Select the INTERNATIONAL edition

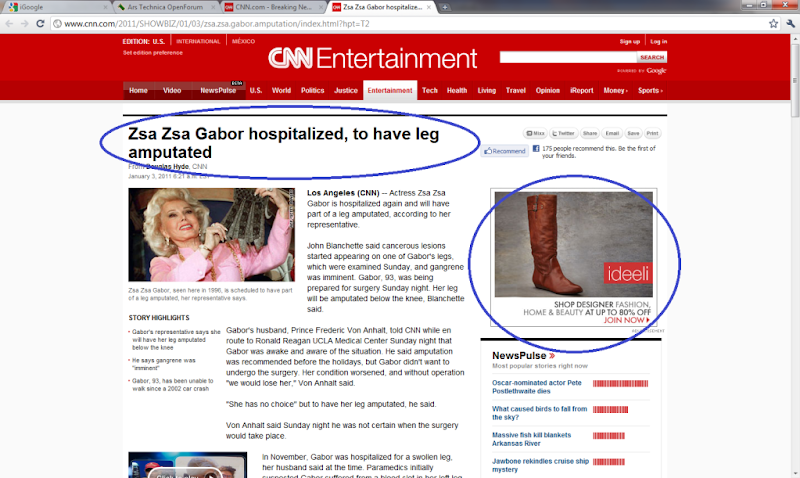pos(198,41)
